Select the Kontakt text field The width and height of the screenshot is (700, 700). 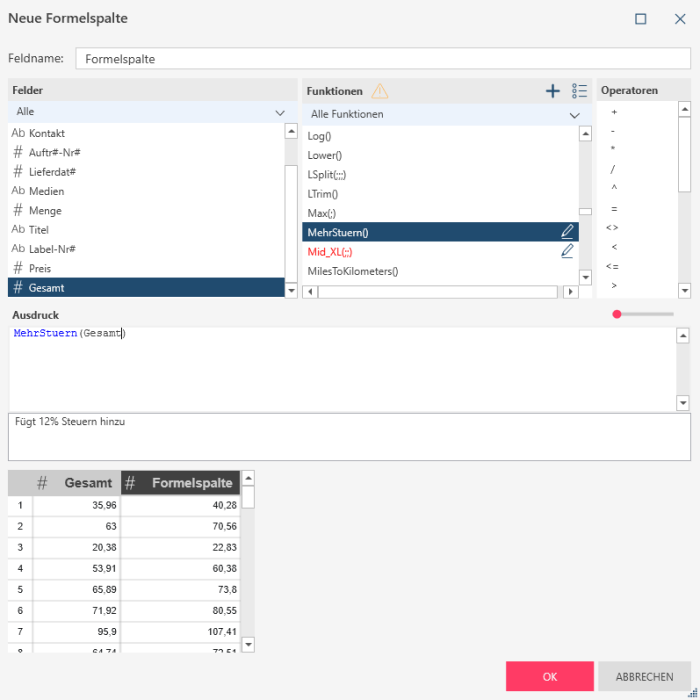tap(47, 133)
